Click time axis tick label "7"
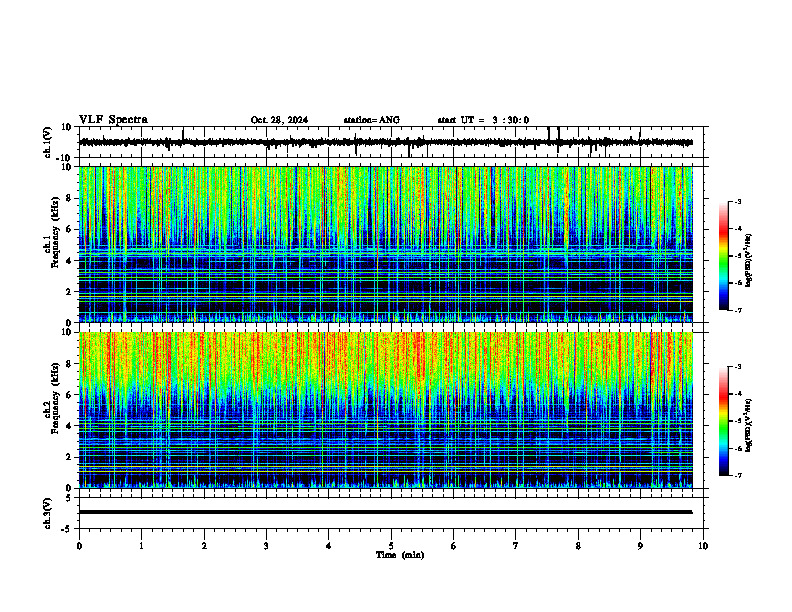Image resolution: width=792 pixels, height=612 pixels. point(516,546)
